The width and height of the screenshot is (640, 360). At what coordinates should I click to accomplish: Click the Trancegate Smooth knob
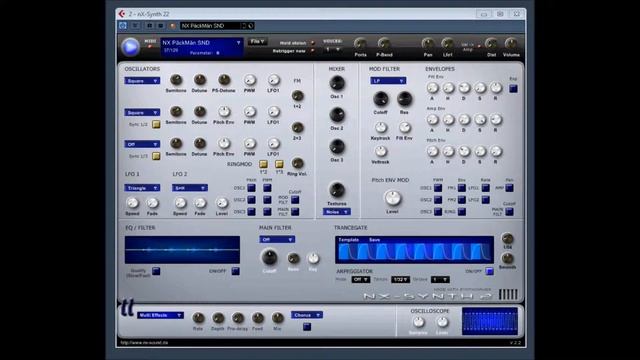tap(507, 258)
